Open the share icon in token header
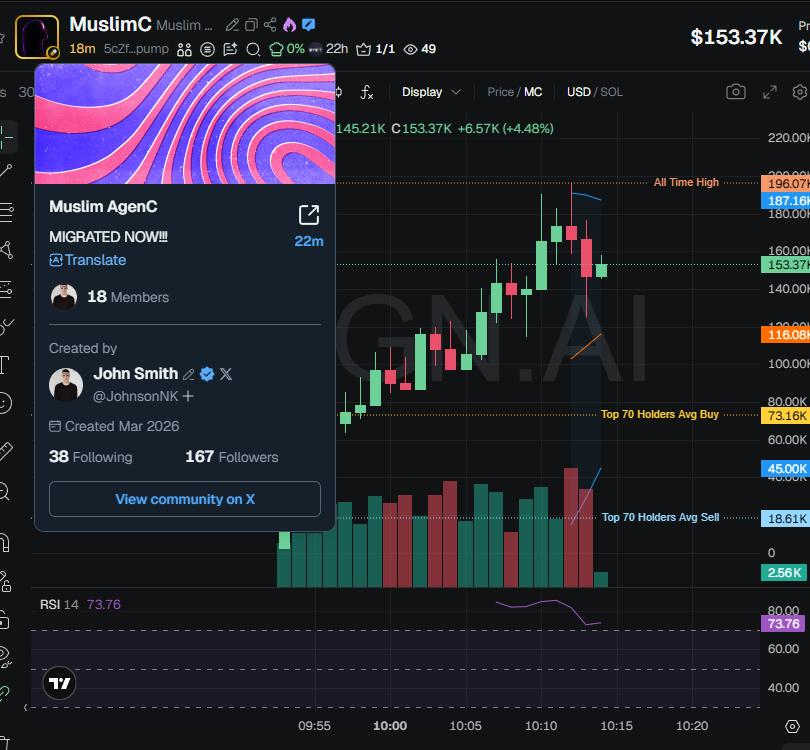The width and height of the screenshot is (810, 750). [270, 25]
